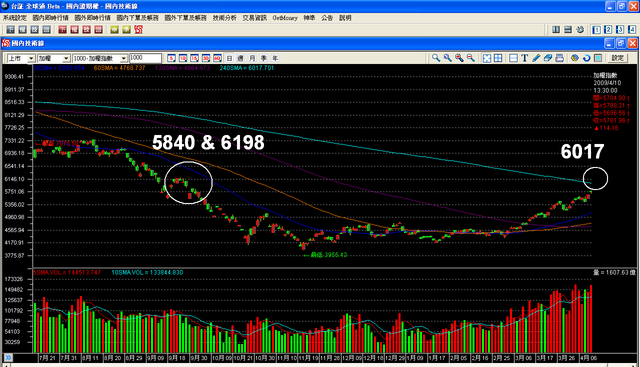Image resolution: width=640 pixels, height=367 pixels.
Task: Click the fourth red icon in main toolbar
Action: tap(98, 29)
